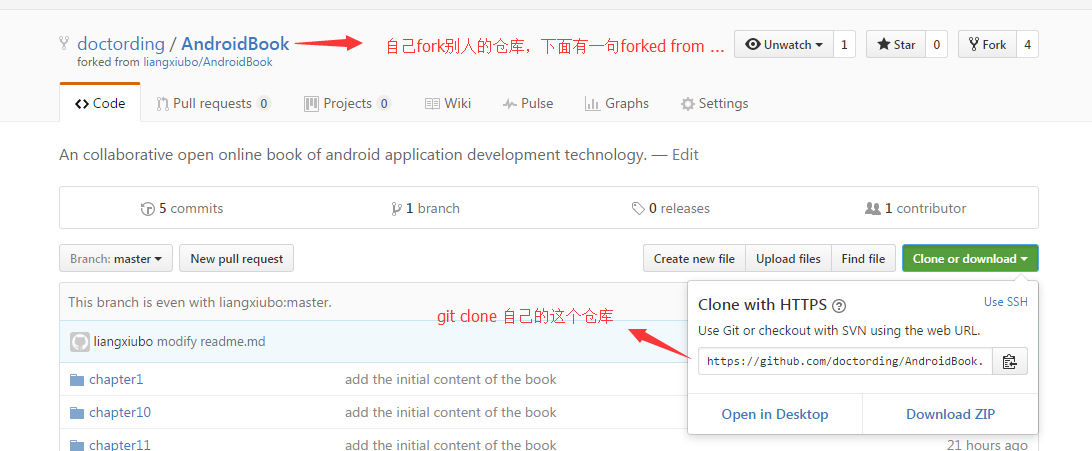
Task: Click the clone URL input field
Action: coord(845,361)
